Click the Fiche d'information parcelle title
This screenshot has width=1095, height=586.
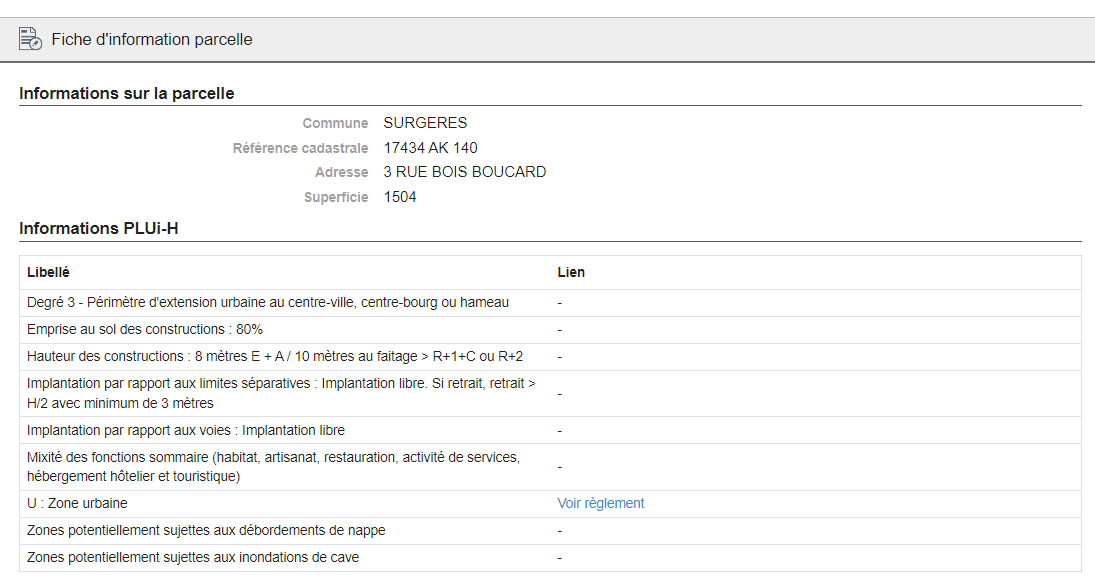click(152, 40)
